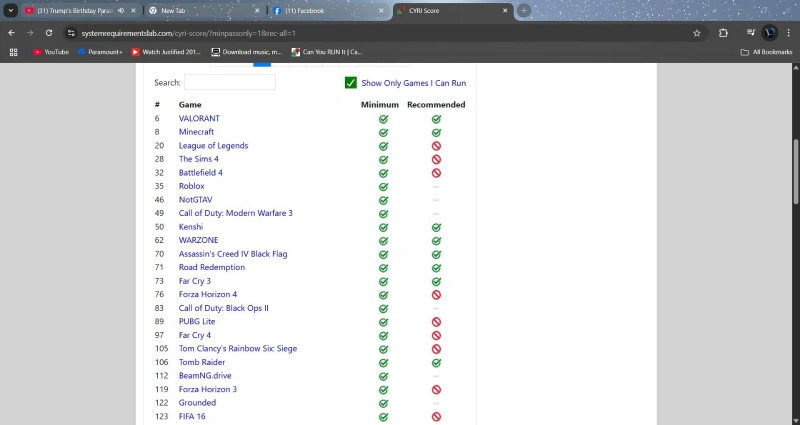
Task: Open the Call of Duty: Modern Warfare 3 link
Action: 236,213
